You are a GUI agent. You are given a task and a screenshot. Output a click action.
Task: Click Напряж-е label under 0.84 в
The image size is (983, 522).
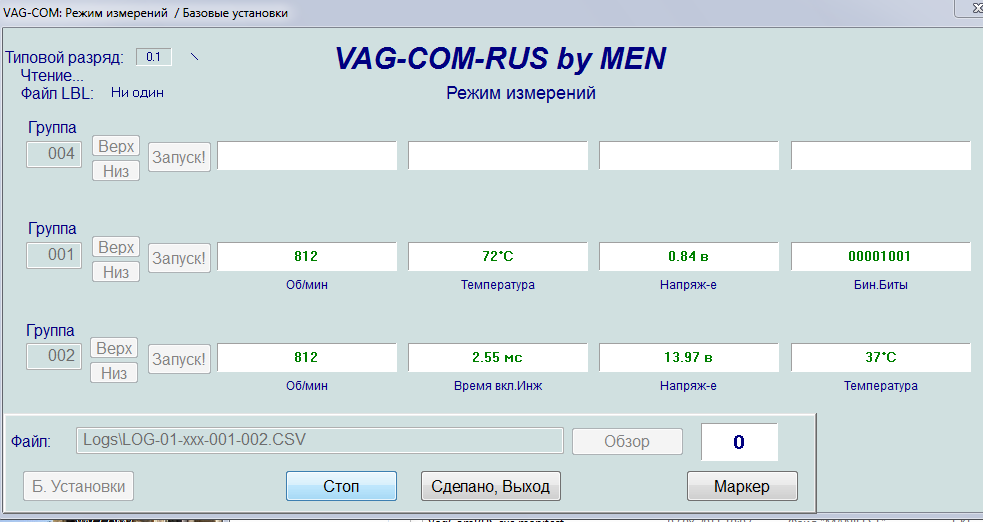(688, 284)
